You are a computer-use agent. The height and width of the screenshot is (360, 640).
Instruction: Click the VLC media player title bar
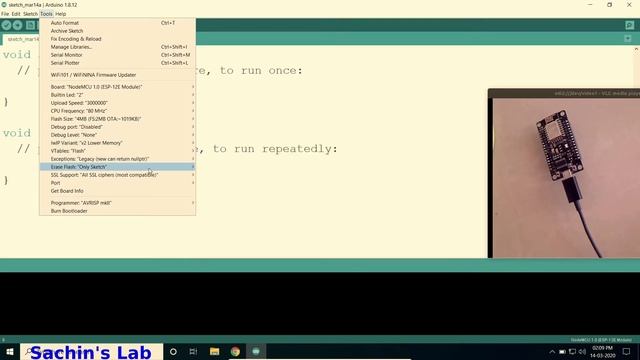point(564,93)
